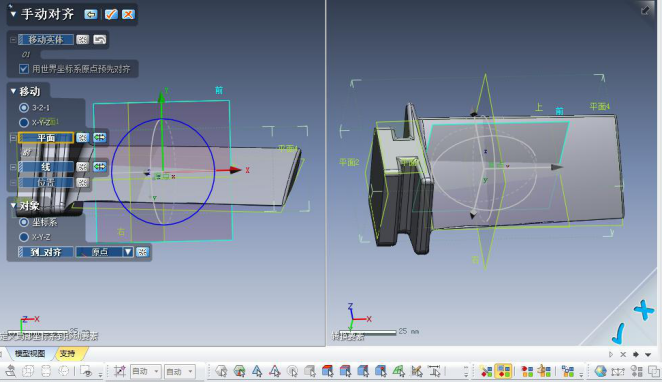Collapse the 对象 section
Image resolution: width=667 pixels, height=383 pixels.
coord(13,206)
